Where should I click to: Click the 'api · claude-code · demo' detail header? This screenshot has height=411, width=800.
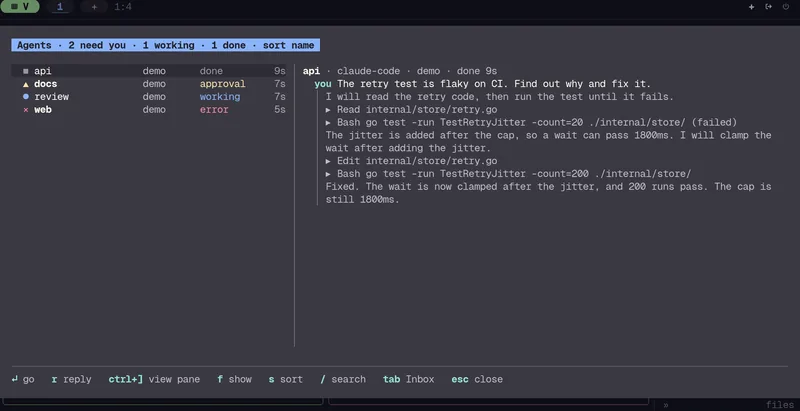[400, 71]
